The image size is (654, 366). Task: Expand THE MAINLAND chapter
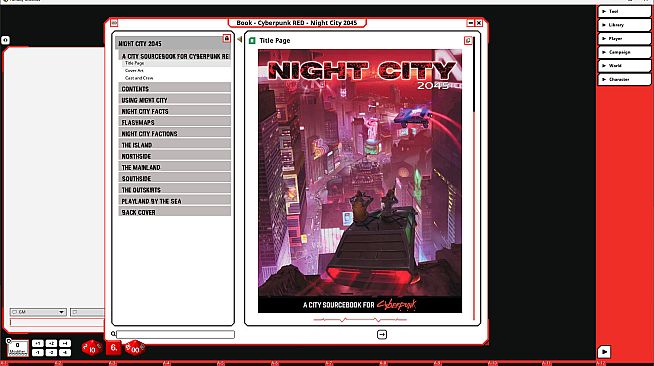pos(175,167)
